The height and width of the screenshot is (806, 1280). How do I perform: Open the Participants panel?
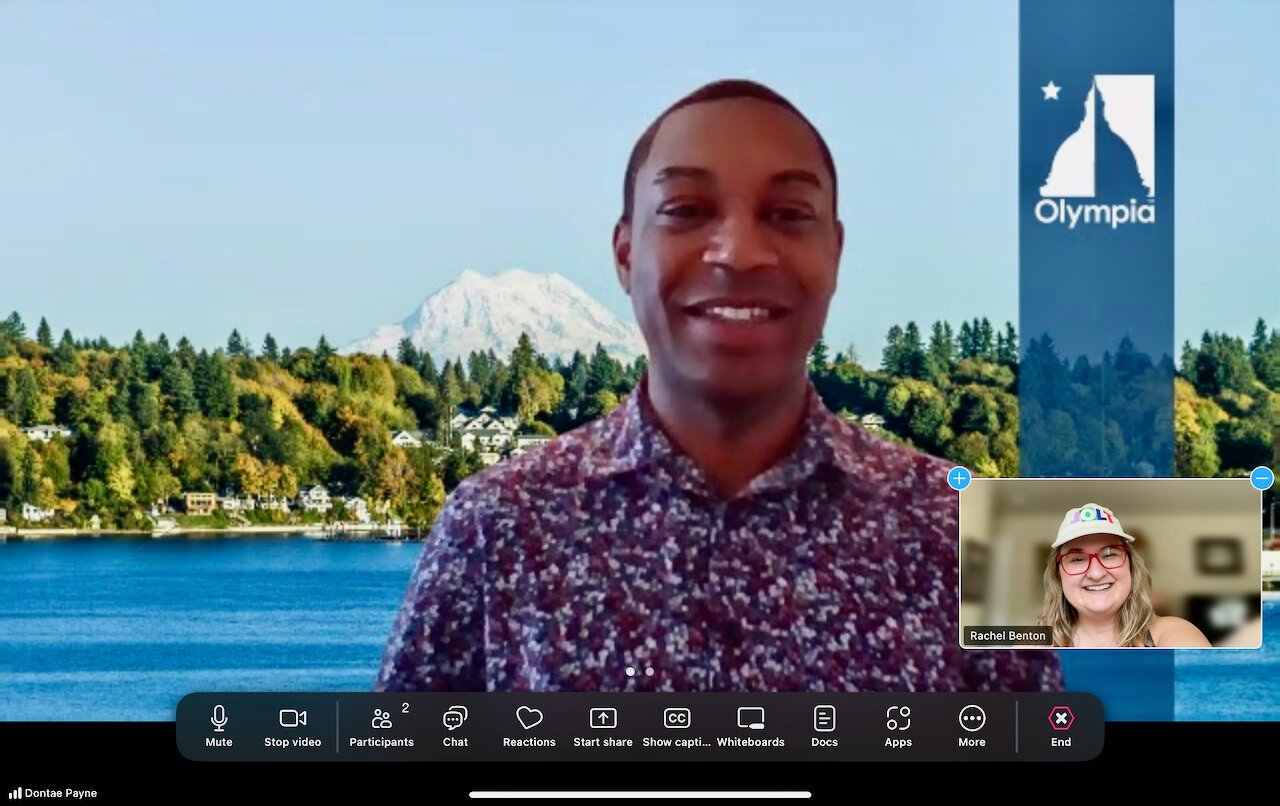[x=381, y=727]
